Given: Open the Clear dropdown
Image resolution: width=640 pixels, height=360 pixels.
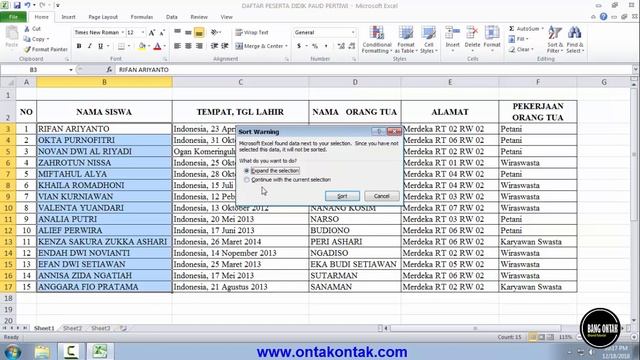Looking at the screenshot, I should click(x=521, y=49).
